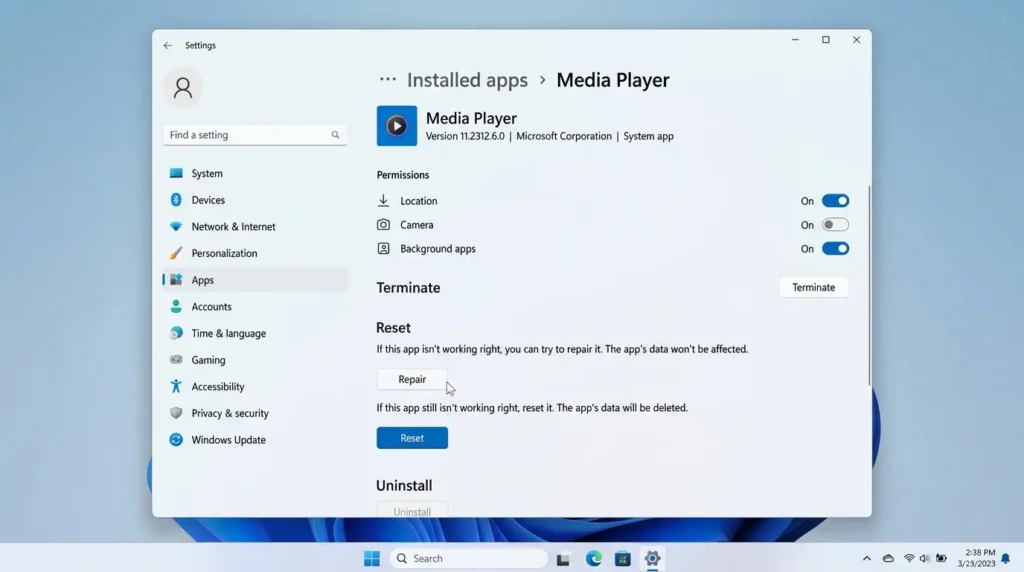Open Microsoft Store from the taskbar
The image size is (1024, 572).
click(x=622, y=559)
